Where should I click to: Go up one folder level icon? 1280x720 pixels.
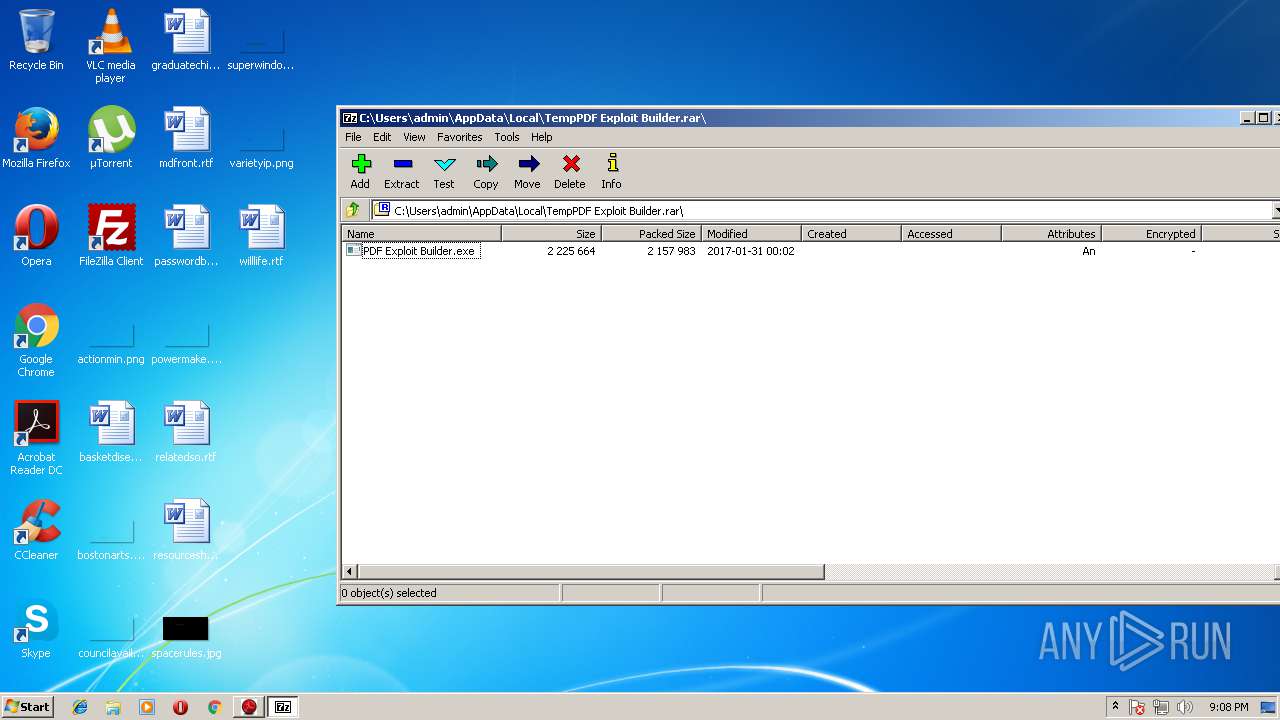click(x=352, y=210)
